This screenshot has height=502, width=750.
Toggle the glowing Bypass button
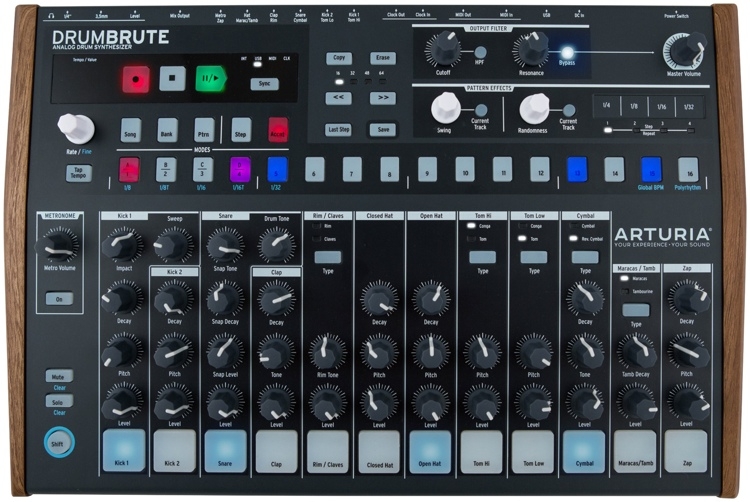coord(567,53)
